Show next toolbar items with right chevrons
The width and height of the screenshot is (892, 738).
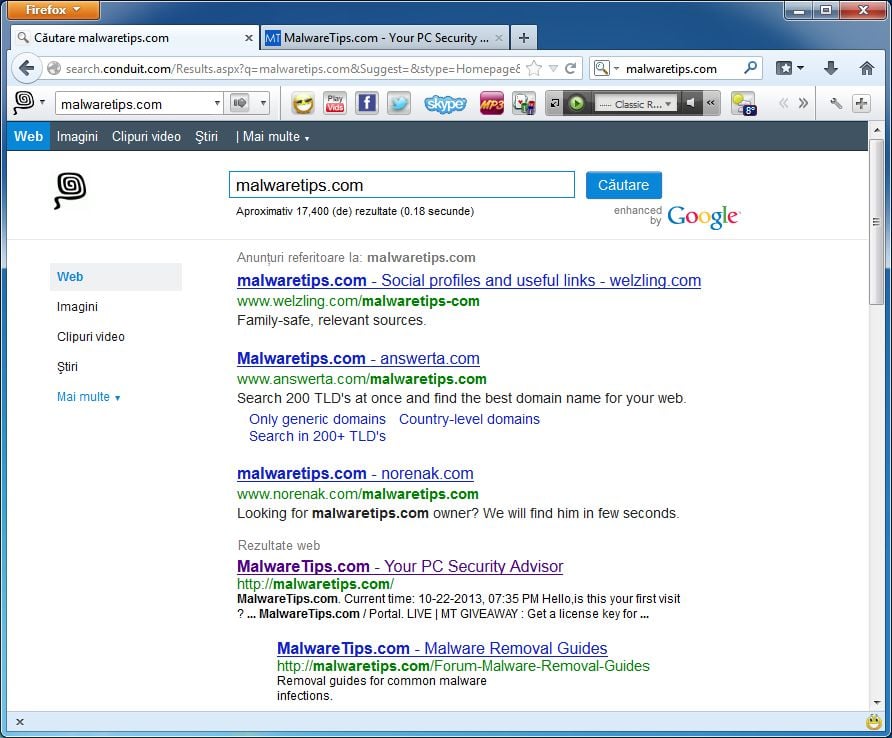803,104
